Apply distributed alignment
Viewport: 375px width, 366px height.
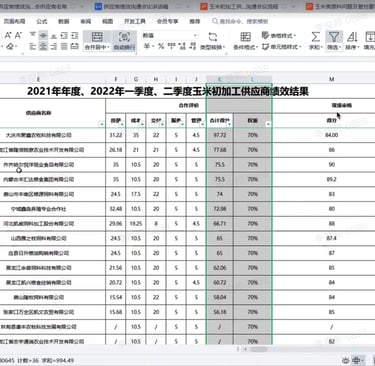[x=75, y=46]
